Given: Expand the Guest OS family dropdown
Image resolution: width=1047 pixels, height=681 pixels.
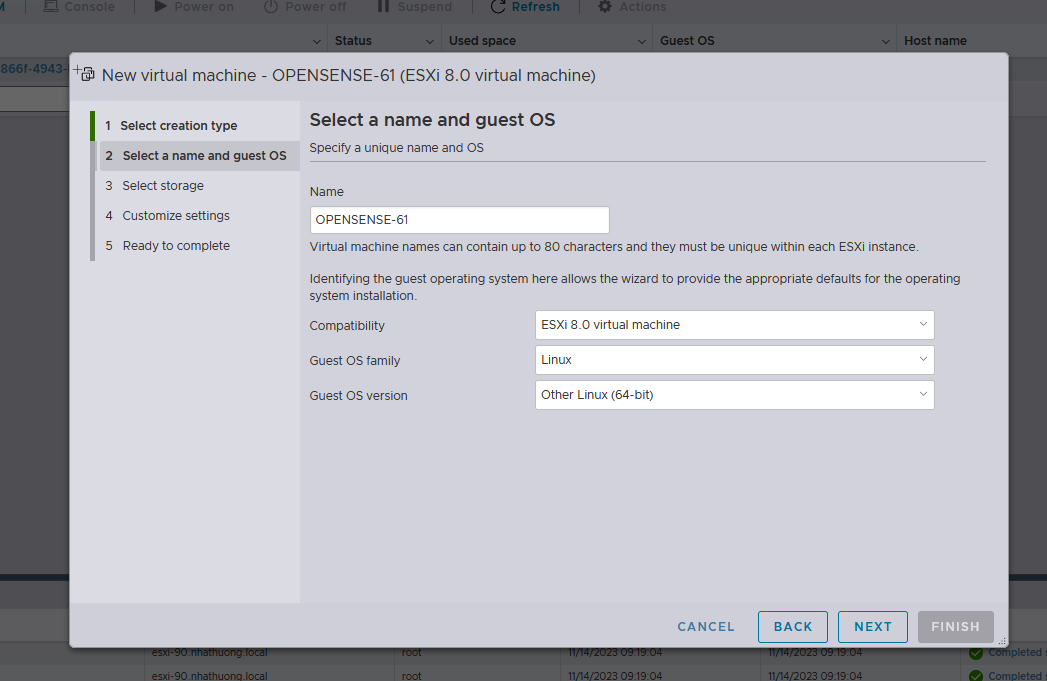Looking at the screenshot, I should pyautogui.click(x=734, y=360).
